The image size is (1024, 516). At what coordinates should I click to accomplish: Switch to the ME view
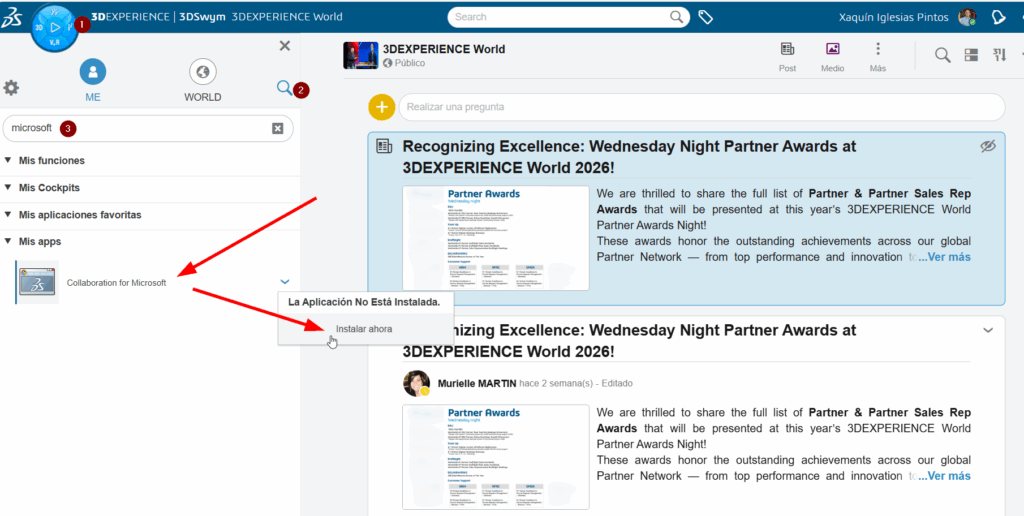point(93,80)
